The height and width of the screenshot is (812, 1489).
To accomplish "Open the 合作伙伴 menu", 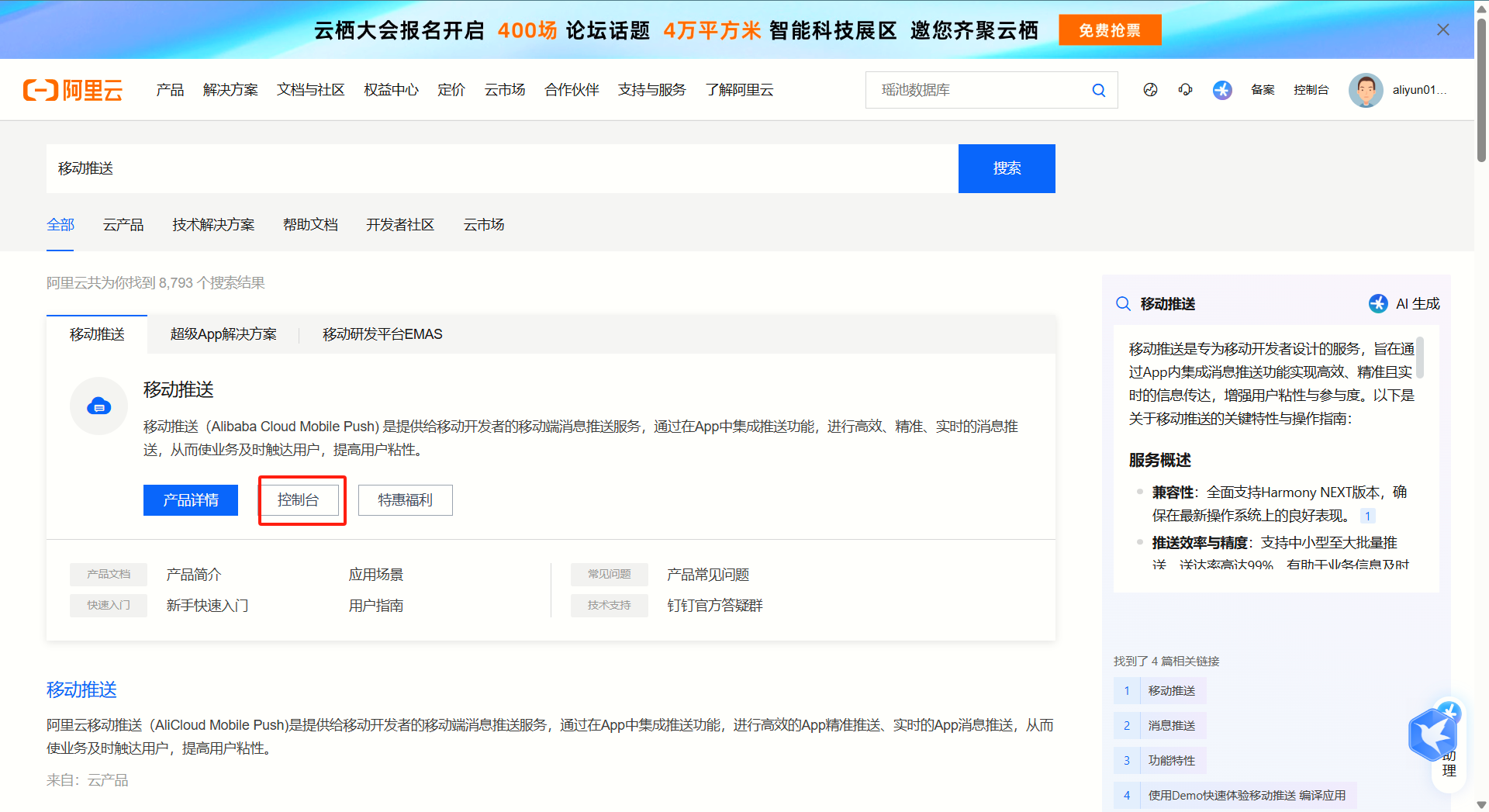I will tap(572, 90).
